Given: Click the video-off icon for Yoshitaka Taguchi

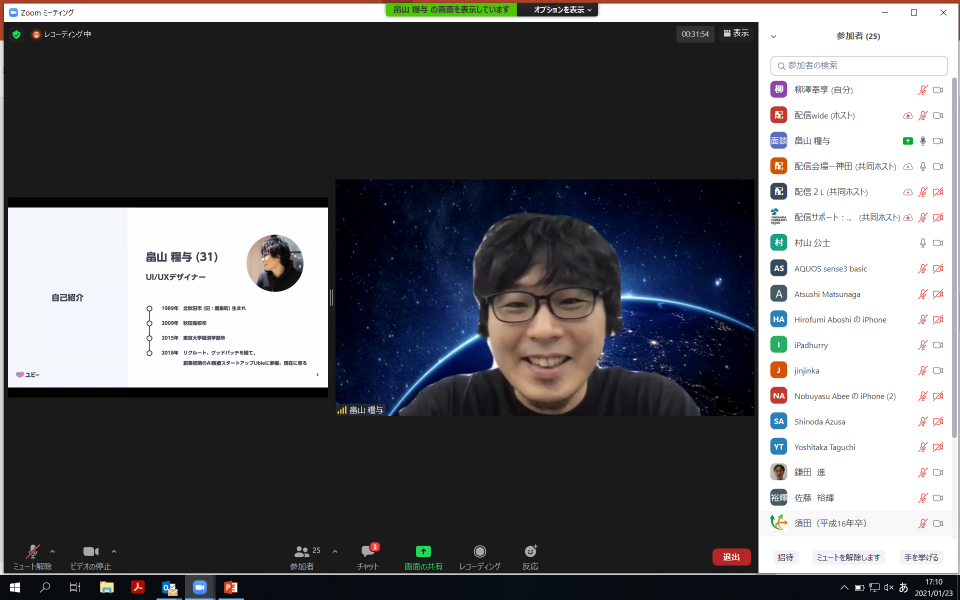Looking at the screenshot, I should pos(938,447).
